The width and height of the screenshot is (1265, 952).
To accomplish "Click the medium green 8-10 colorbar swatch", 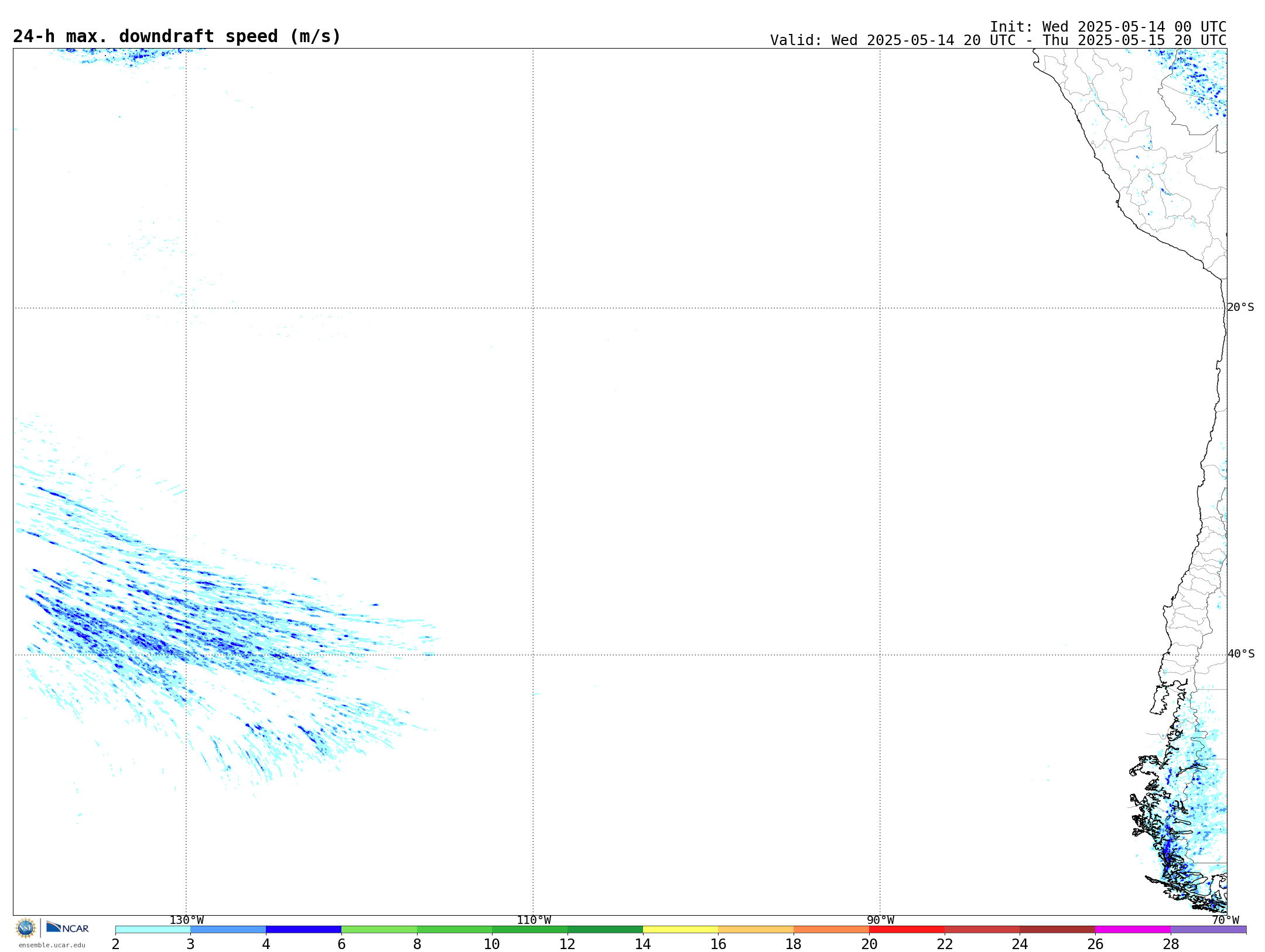I will 454,930.
